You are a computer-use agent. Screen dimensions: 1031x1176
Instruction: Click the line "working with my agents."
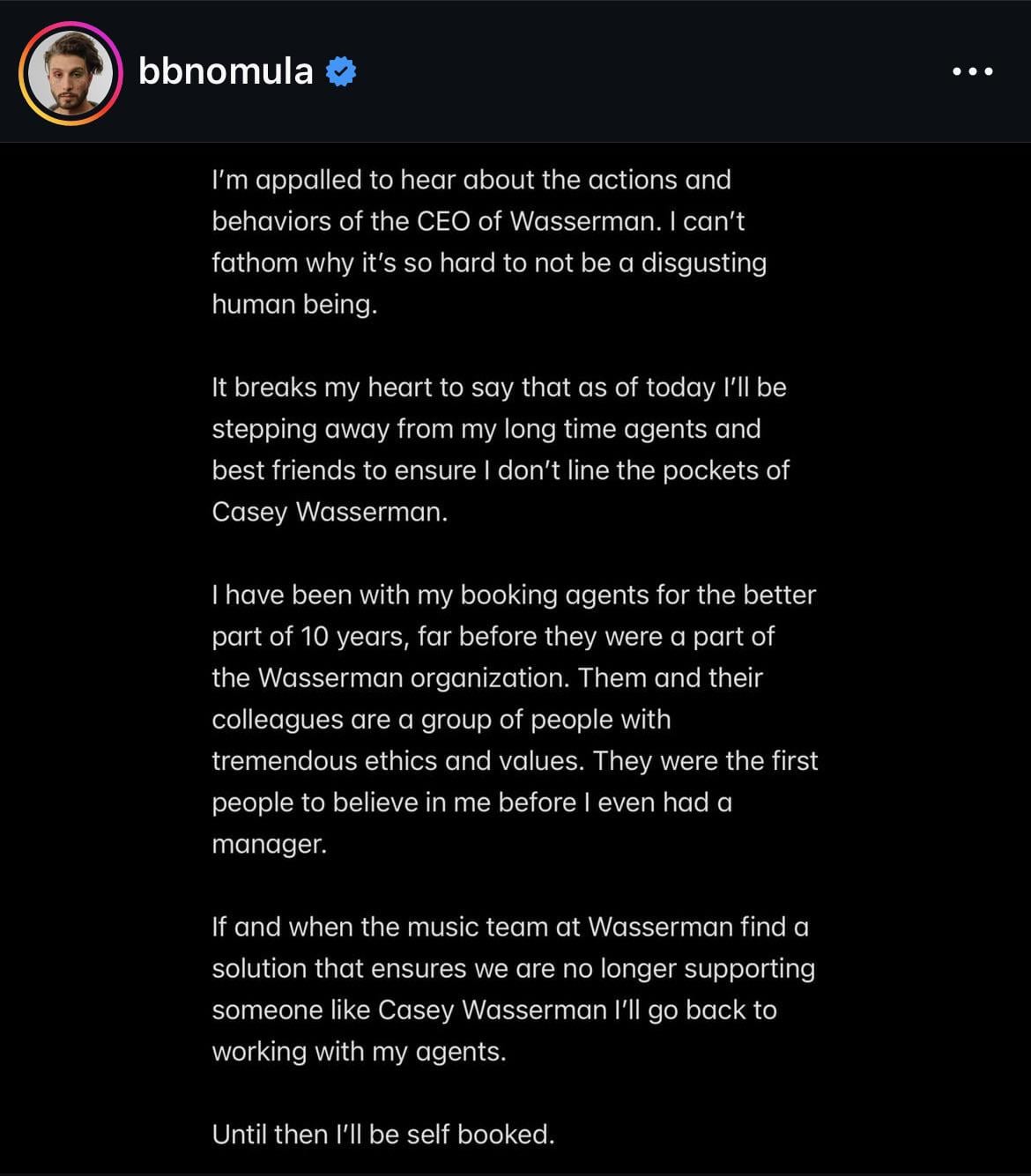click(x=359, y=1051)
